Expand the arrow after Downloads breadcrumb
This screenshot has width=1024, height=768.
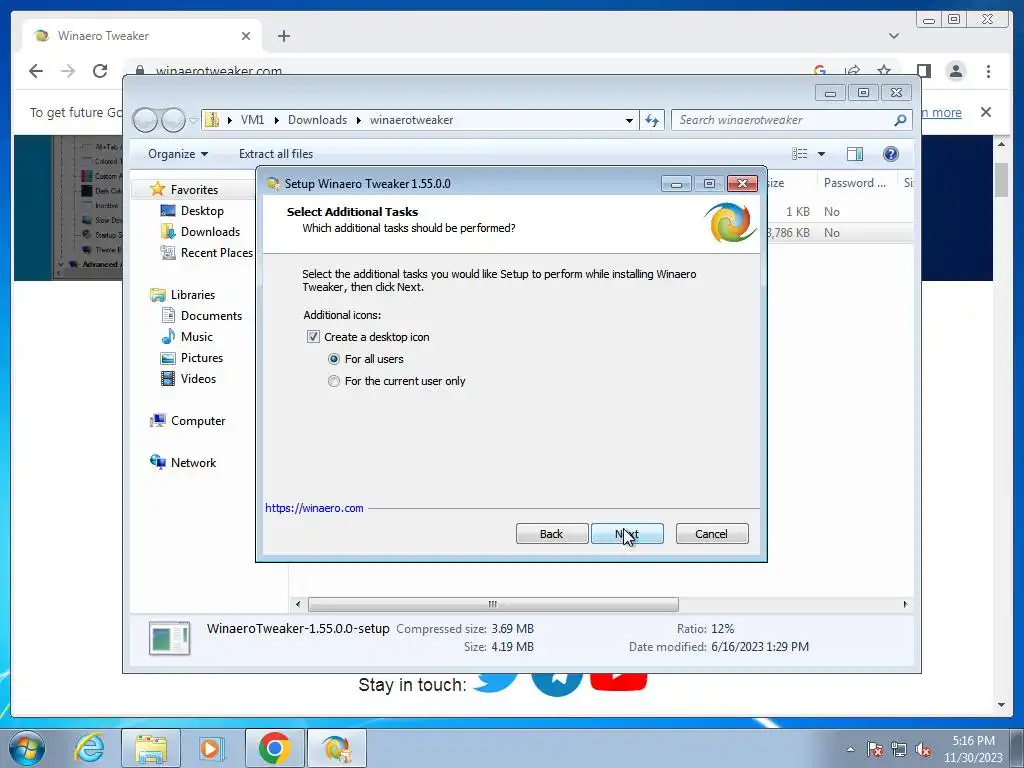pos(359,120)
